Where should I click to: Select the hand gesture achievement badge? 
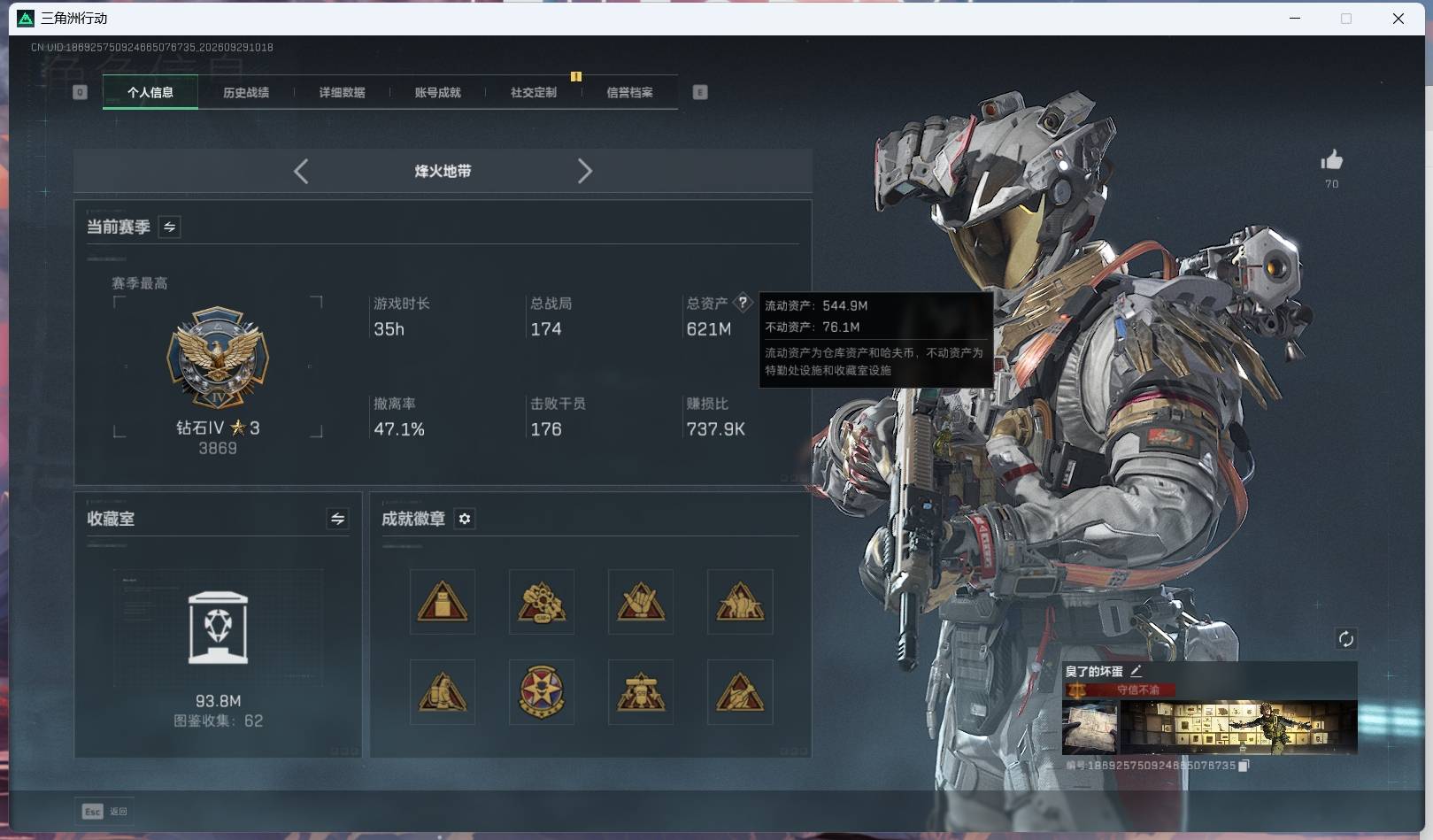click(x=641, y=602)
